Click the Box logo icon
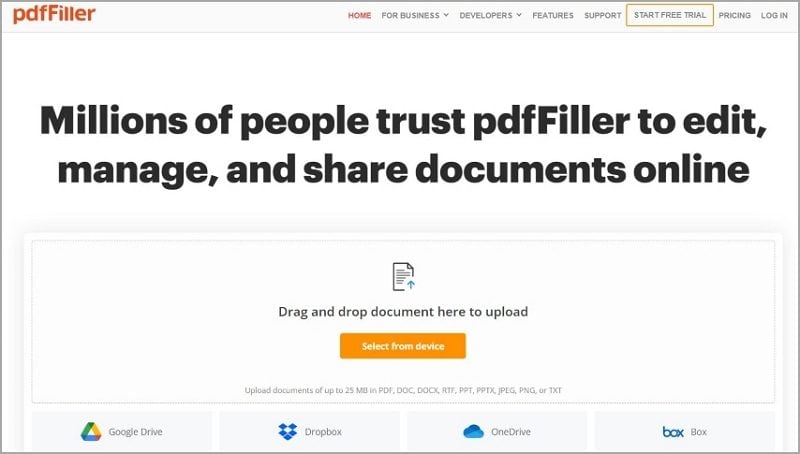This screenshot has height=454, width=800. point(673,432)
